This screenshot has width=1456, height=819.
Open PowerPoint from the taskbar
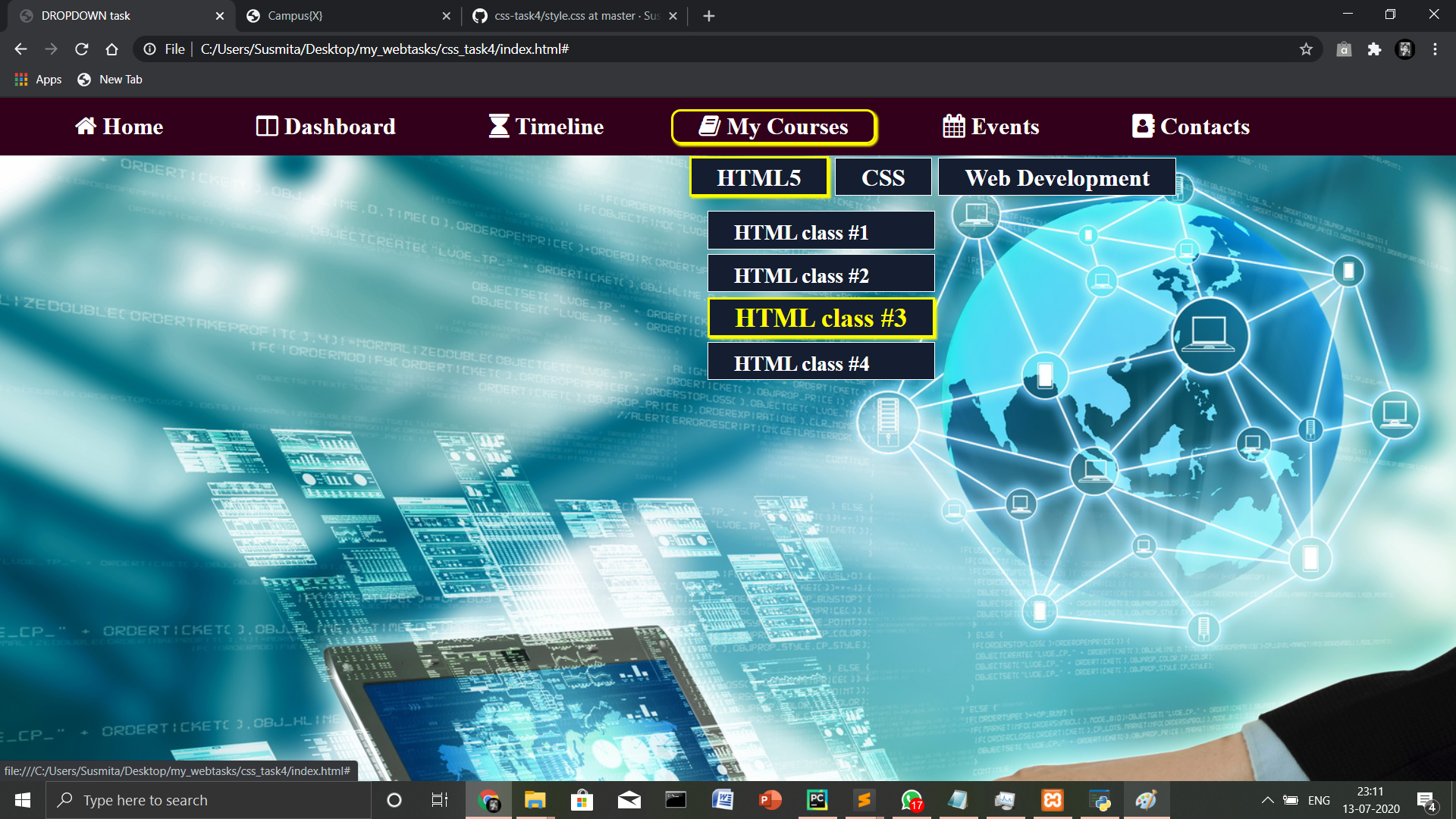tap(770, 800)
